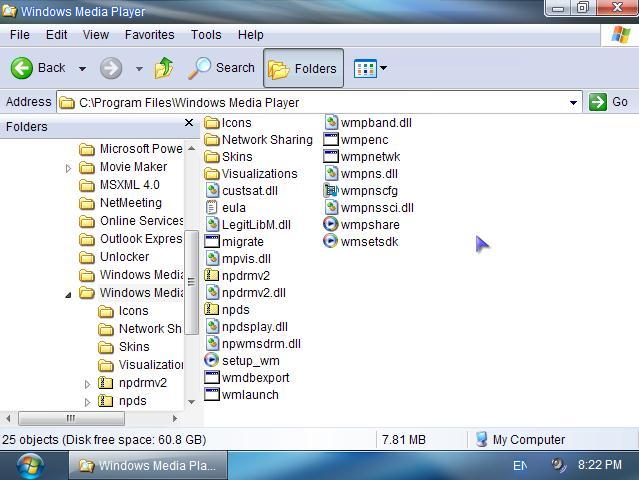Select Outlook Express in folder tree
This screenshot has height=480, width=639.
pos(131,239)
